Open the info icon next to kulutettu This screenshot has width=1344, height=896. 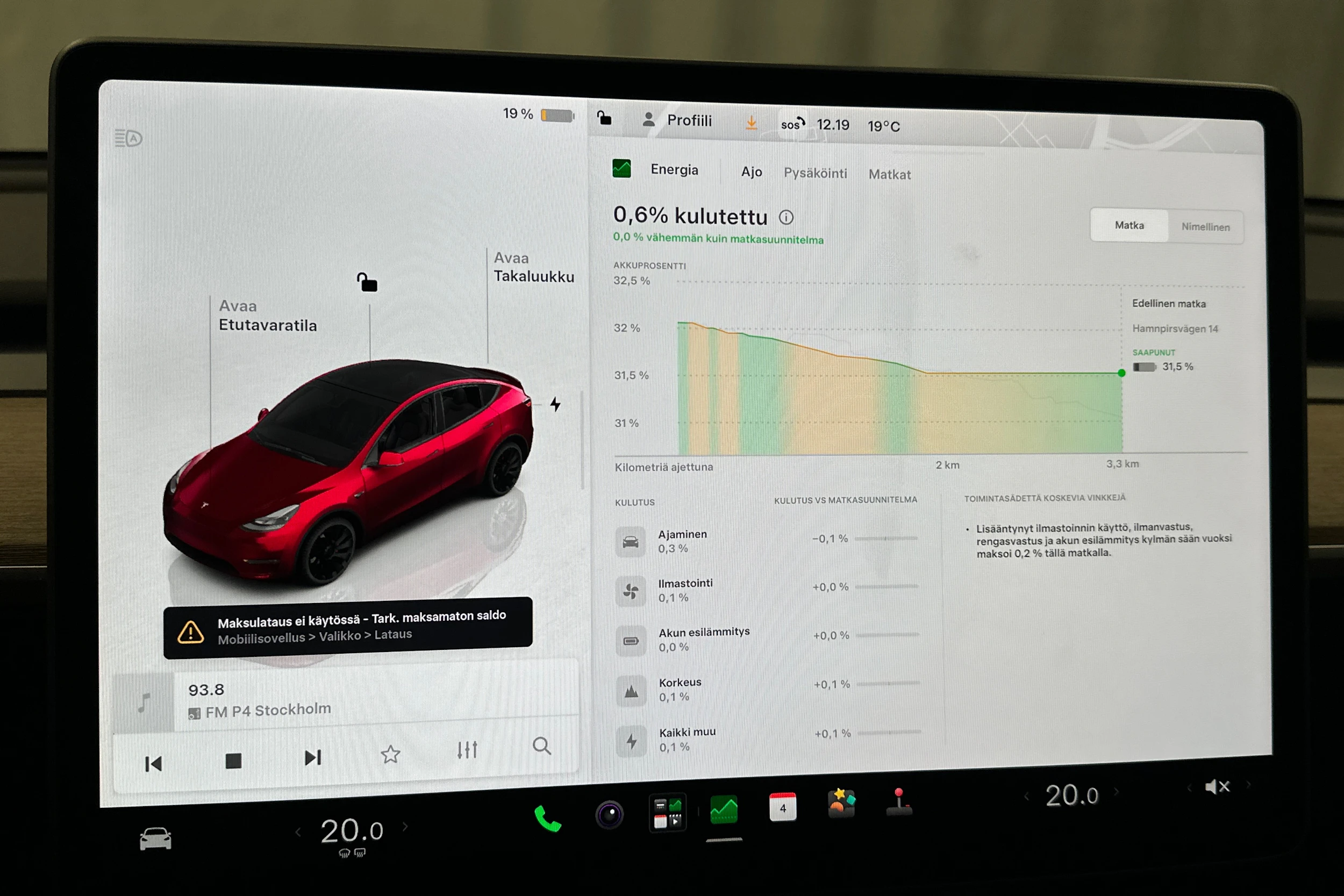click(x=787, y=217)
